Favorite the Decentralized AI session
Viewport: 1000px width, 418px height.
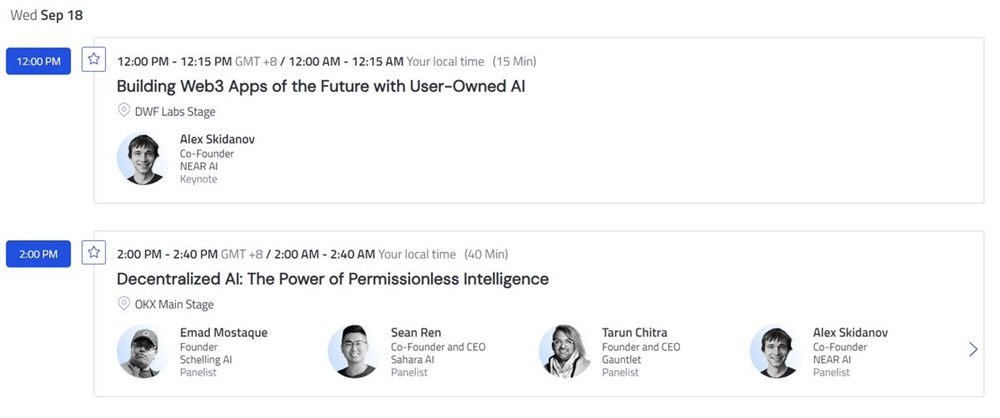94,252
